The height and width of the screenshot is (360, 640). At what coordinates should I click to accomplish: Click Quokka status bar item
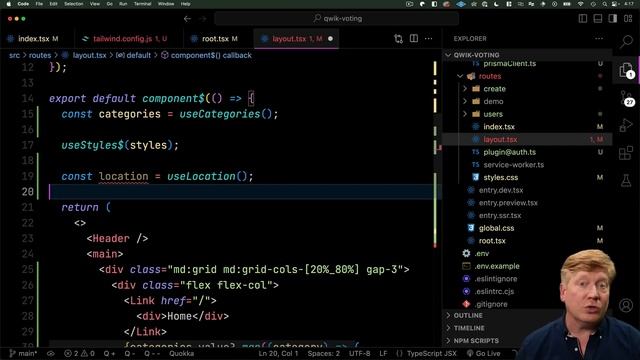pyautogui.click(x=182, y=353)
